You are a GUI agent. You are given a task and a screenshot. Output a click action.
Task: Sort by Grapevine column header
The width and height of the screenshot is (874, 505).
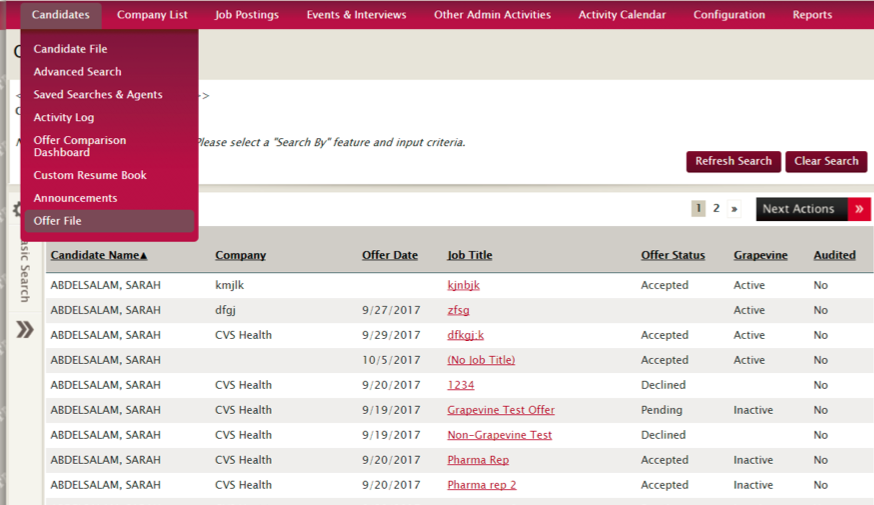pos(760,255)
